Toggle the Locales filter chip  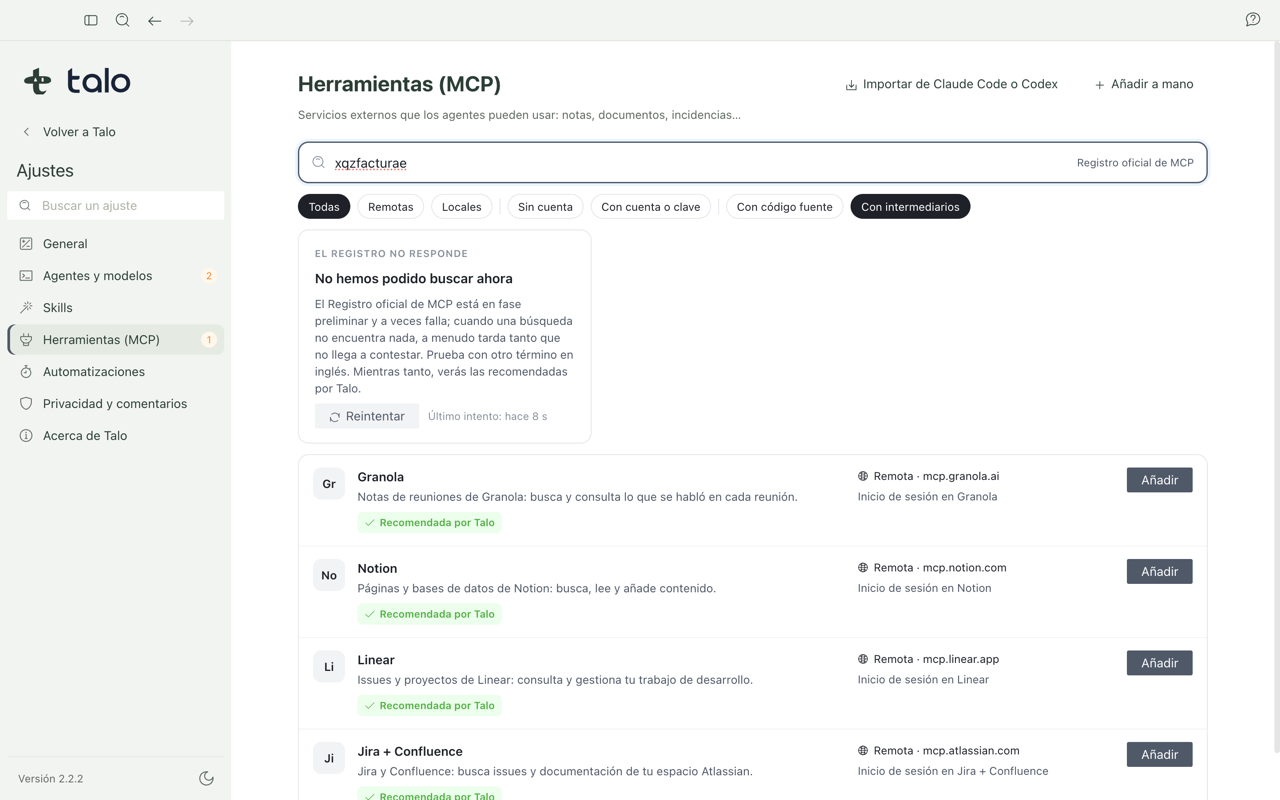462,207
